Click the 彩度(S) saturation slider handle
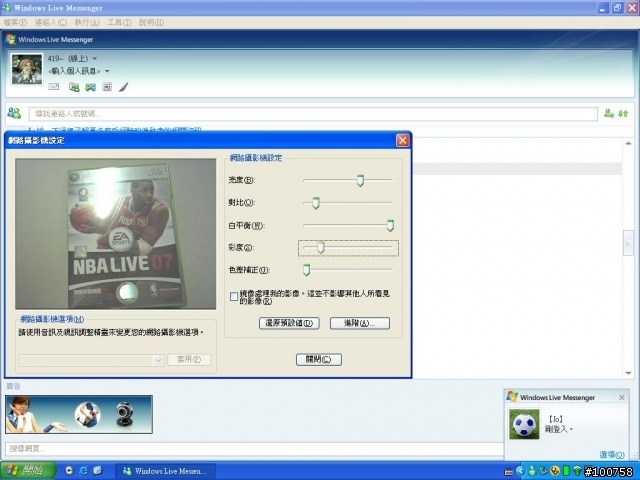Image resolution: width=640 pixels, height=480 pixels. 321,247
